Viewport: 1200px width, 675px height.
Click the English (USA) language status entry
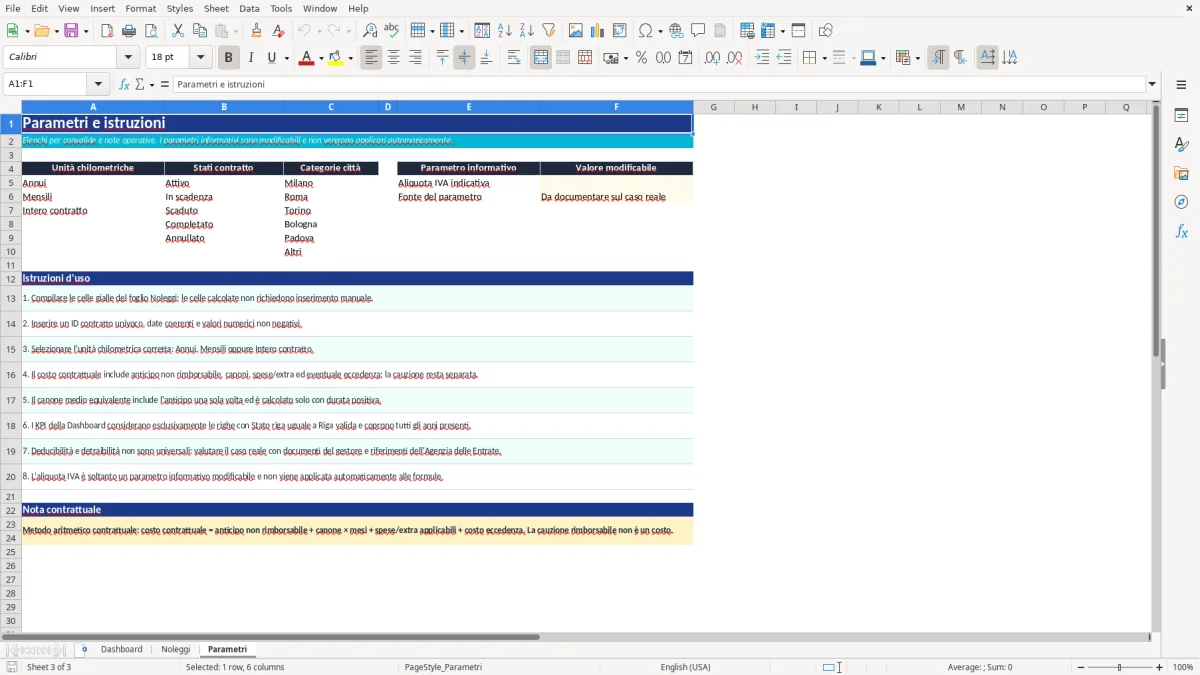pos(686,667)
